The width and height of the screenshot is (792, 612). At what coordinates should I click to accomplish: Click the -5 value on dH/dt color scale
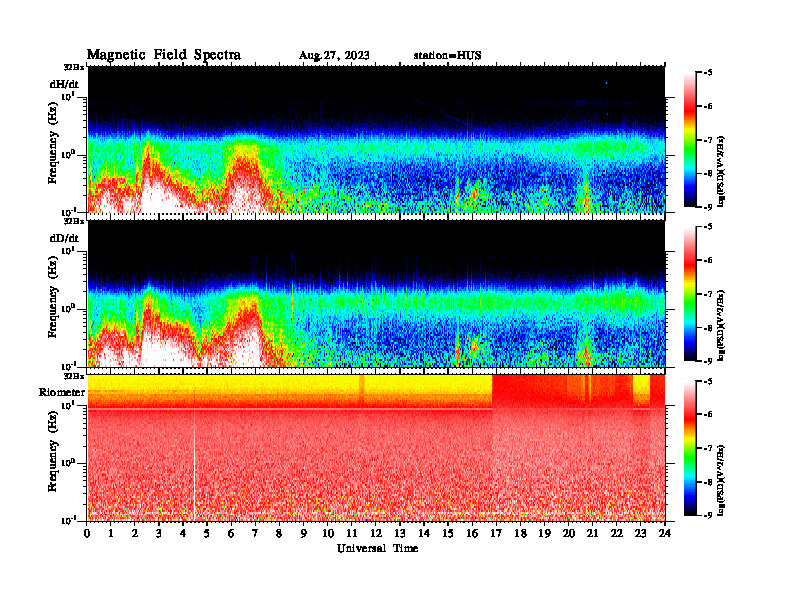[708, 73]
